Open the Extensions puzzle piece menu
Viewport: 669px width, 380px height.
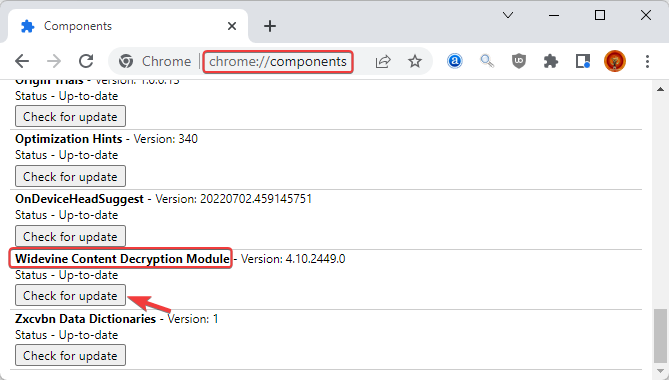pos(551,61)
